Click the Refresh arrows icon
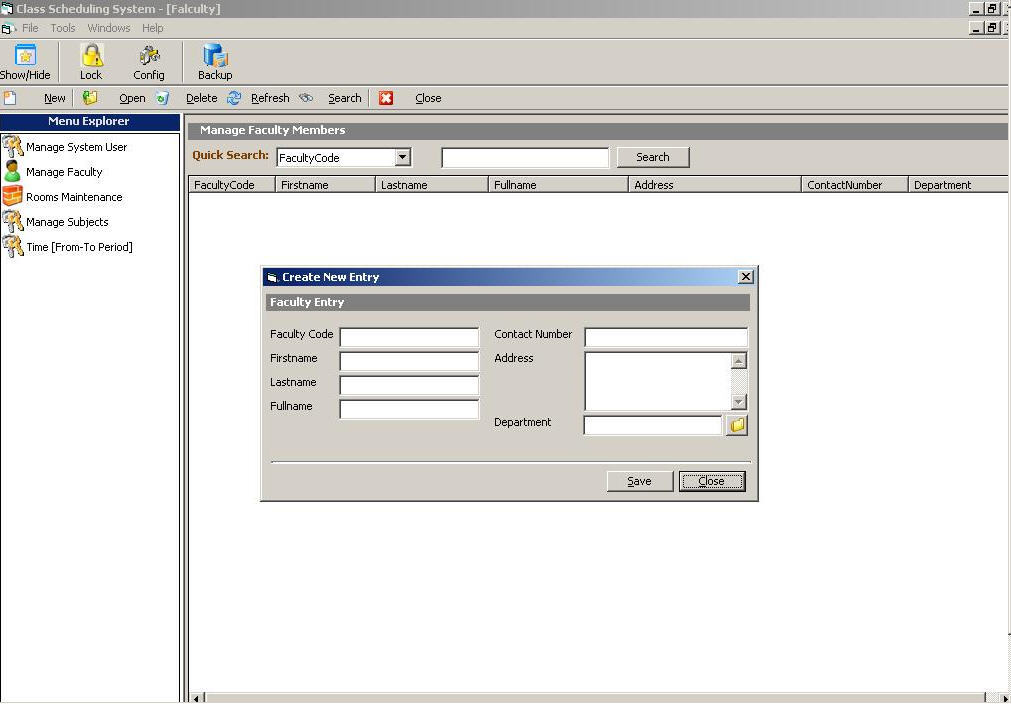The height and width of the screenshot is (704, 1011). tap(234, 98)
